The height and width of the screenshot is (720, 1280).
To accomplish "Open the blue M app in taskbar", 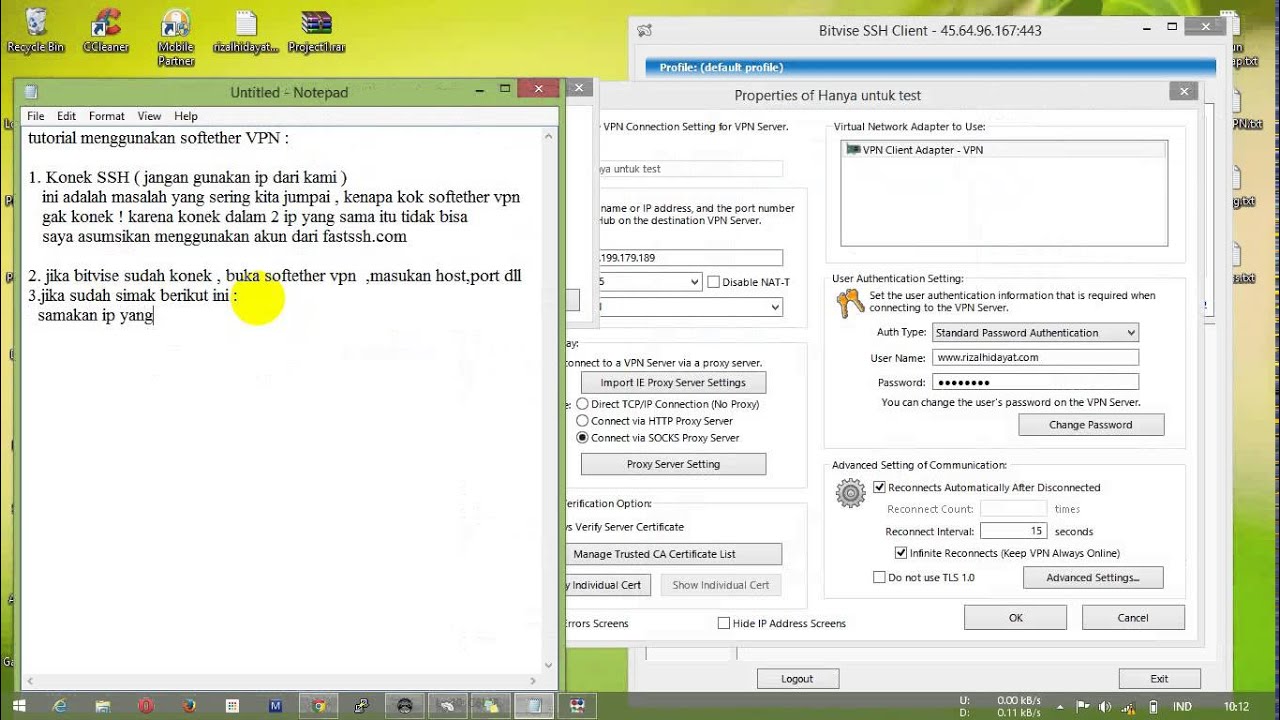I will tap(276, 706).
